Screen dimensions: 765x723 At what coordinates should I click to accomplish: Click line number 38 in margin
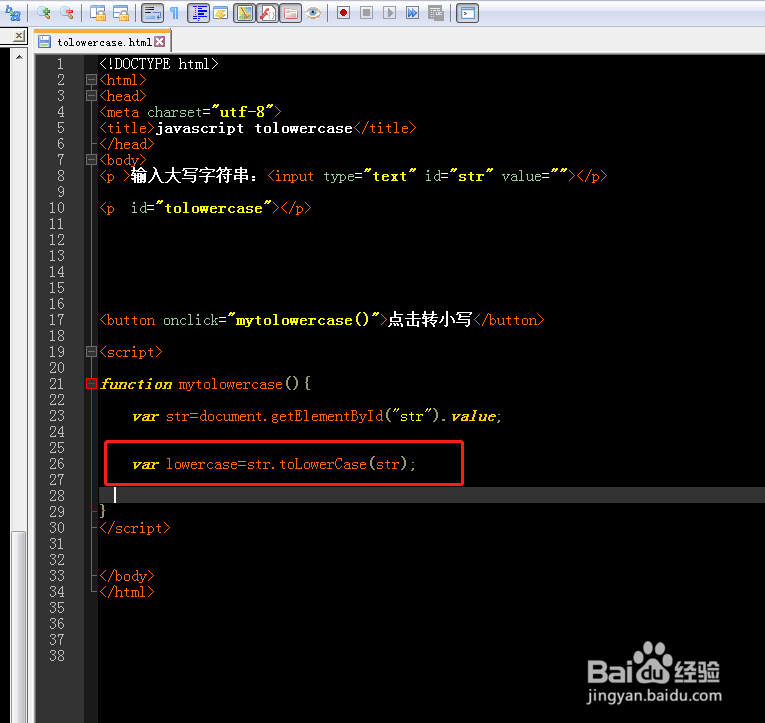tap(57, 656)
